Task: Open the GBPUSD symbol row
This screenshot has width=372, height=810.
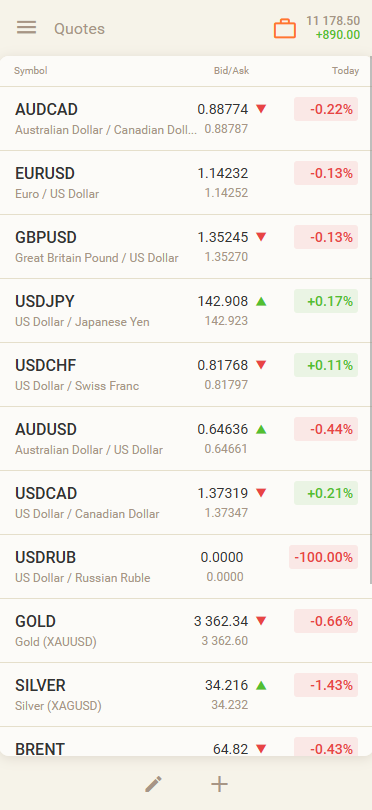Action: pyautogui.click(x=185, y=247)
